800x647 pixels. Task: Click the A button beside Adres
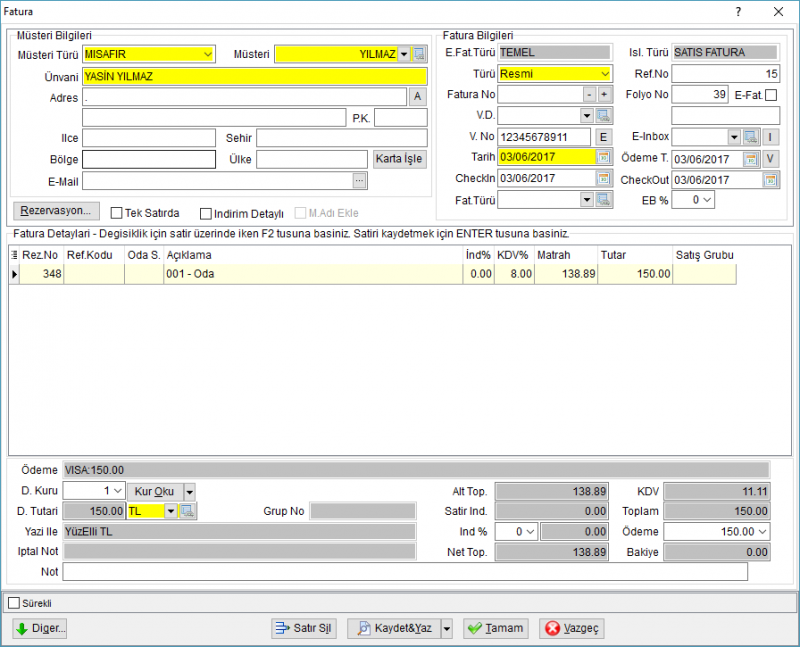point(417,96)
